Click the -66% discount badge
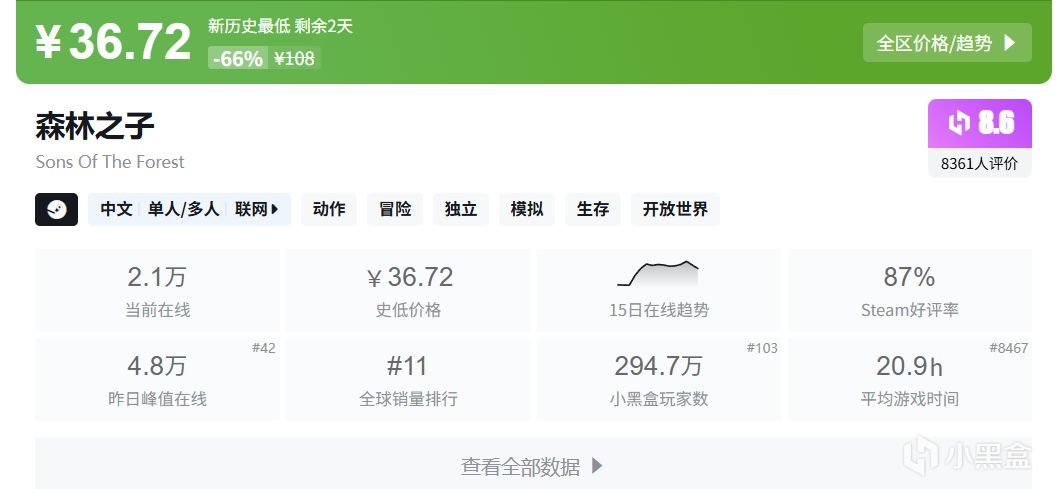Viewport: 1063px width, 489px height. (x=238, y=58)
